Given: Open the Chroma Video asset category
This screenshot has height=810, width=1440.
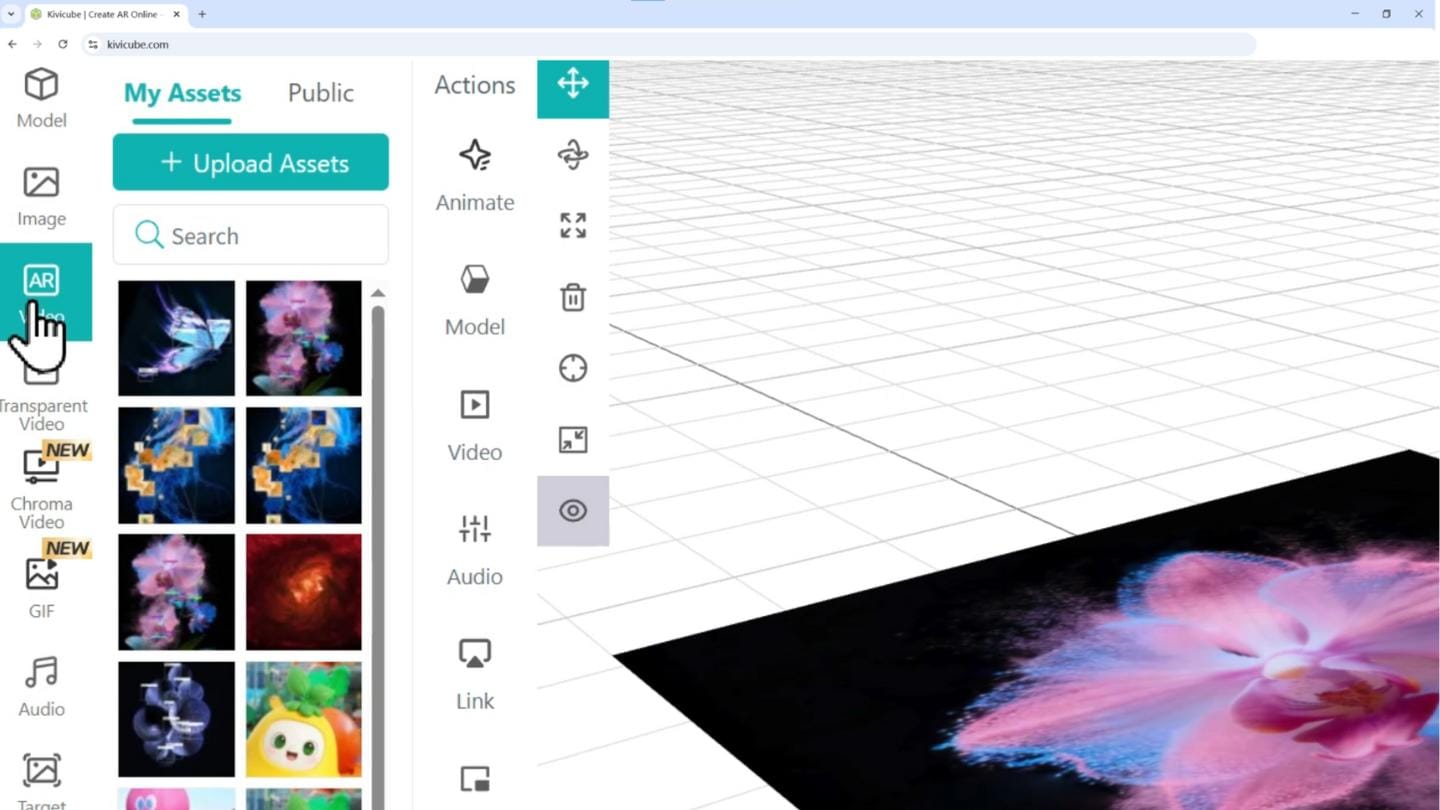Looking at the screenshot, I should pyautogui.click(x=42, y=487).
